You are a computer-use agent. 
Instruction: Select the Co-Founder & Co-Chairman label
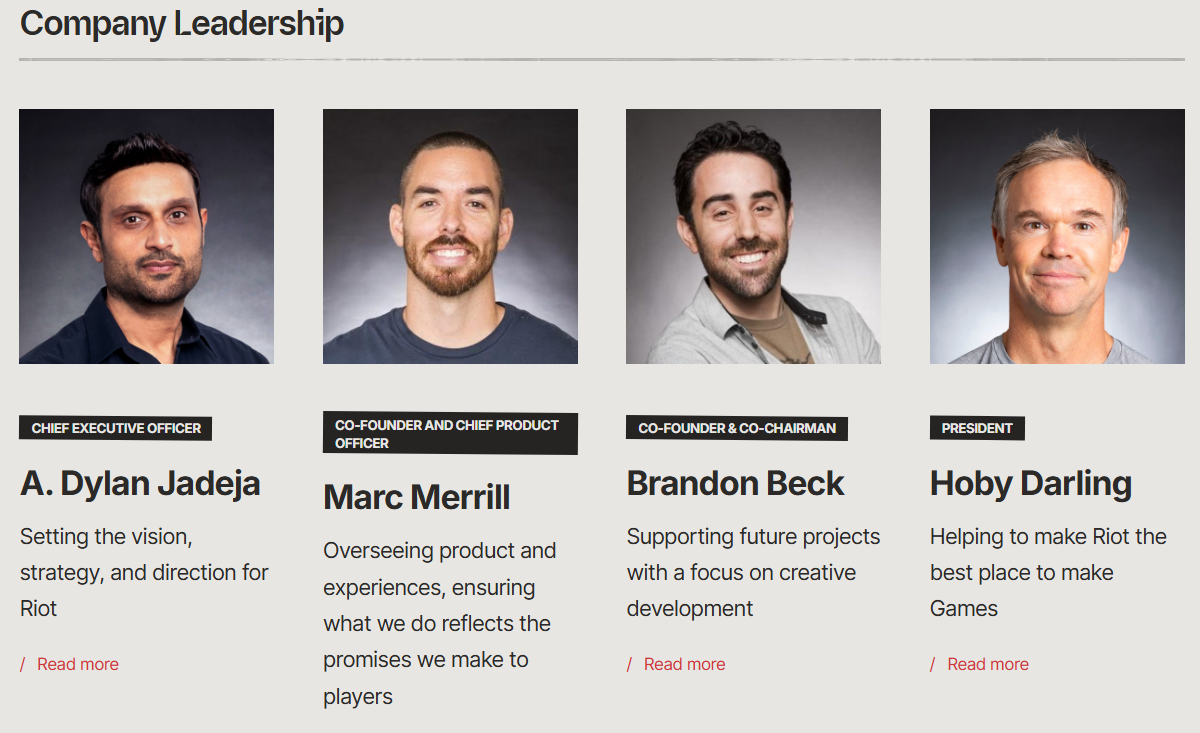(x=737, y=428)
